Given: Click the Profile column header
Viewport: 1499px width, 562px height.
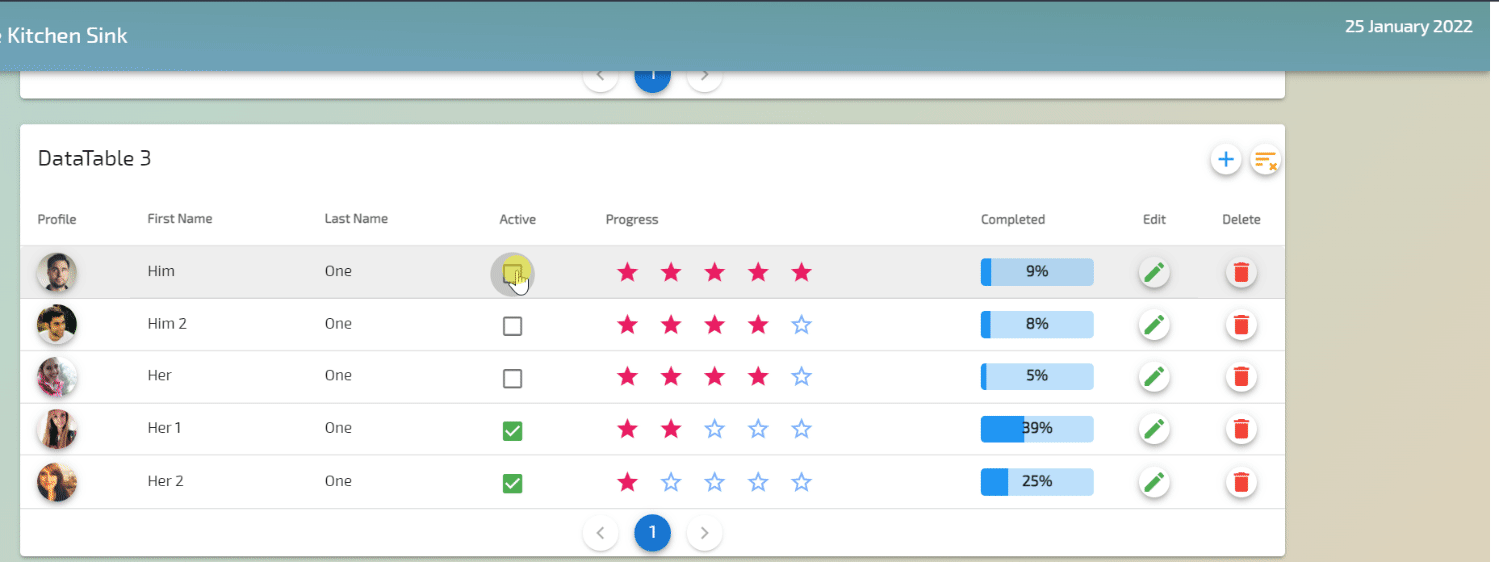Looking at the screenshot, I should 57,220.
